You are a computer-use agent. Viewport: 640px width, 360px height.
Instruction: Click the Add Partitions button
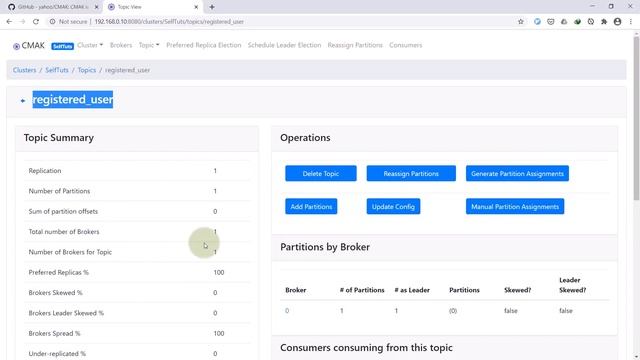tap(311, 207)
